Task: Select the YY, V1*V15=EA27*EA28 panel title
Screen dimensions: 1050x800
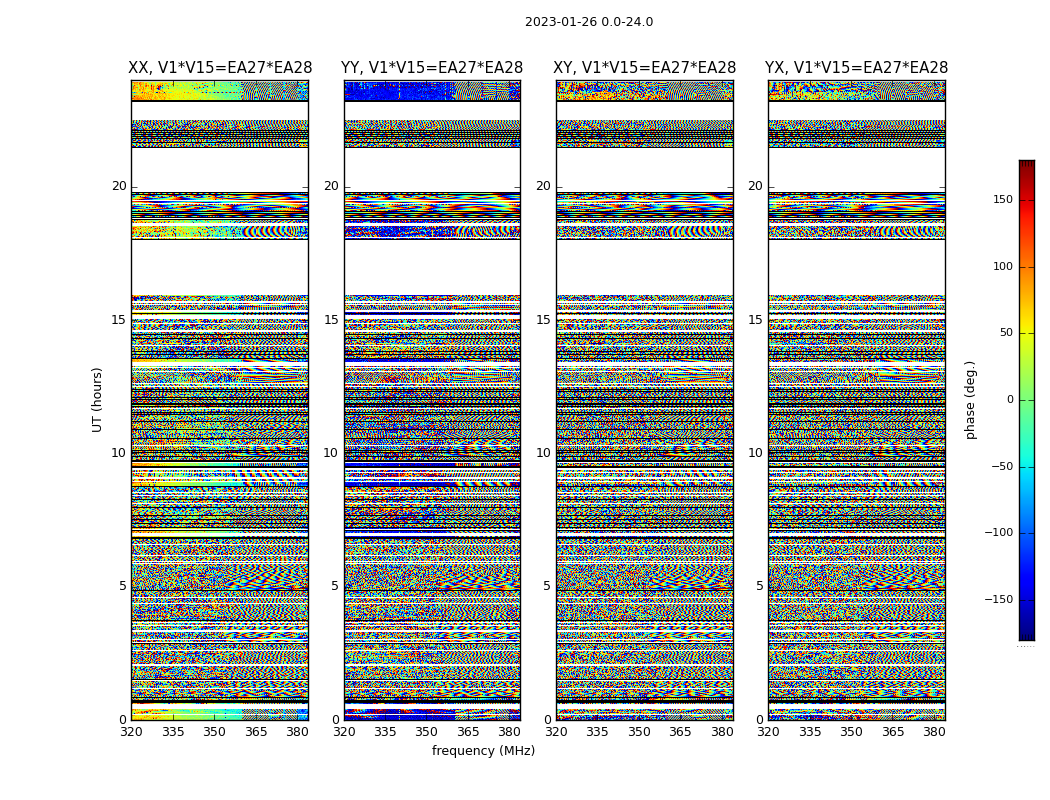Action: 432,68
